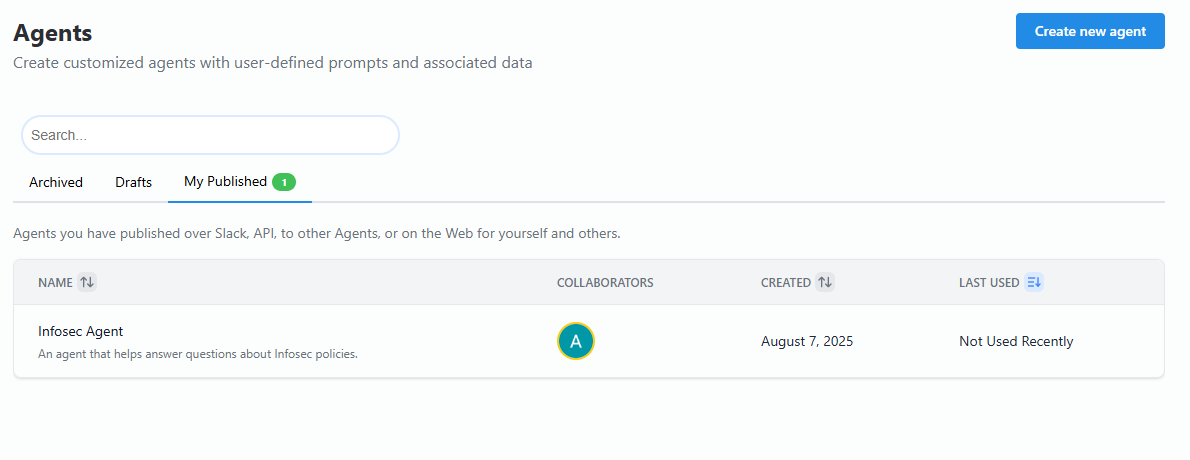Sort agents by name using sort icon
Screen dimensions: 1190x460
click(x=87, y=283)
